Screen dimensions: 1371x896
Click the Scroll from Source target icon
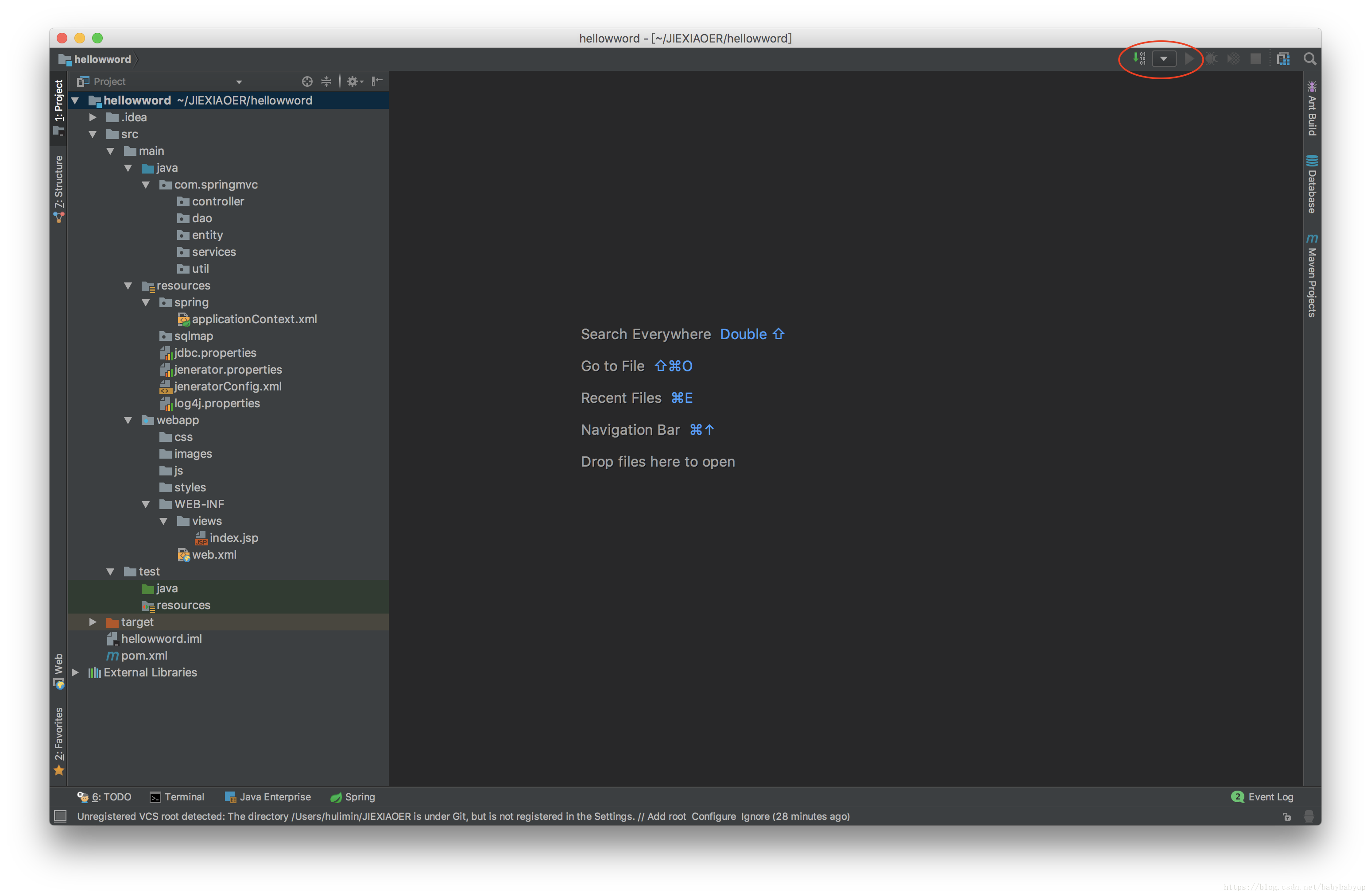click(x=307, y=81)
